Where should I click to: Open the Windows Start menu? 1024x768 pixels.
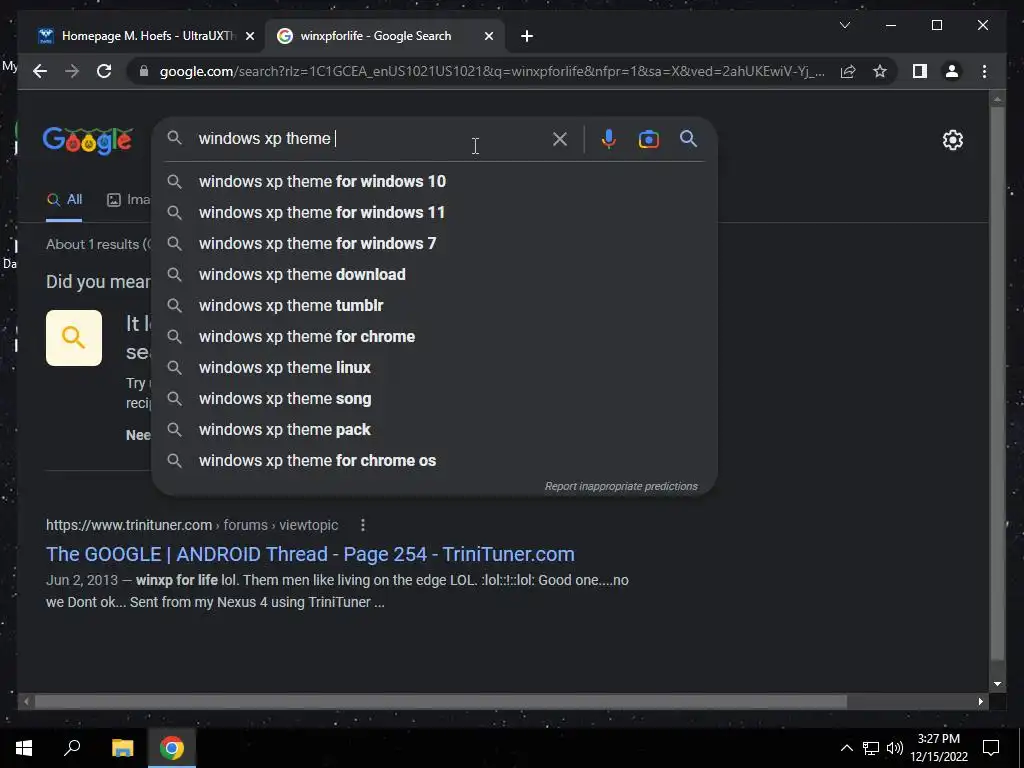[x=24, y=748]
